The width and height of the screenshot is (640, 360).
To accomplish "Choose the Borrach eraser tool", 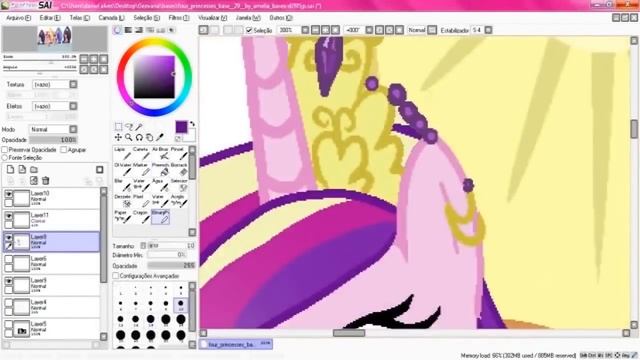I will point(179,170).
